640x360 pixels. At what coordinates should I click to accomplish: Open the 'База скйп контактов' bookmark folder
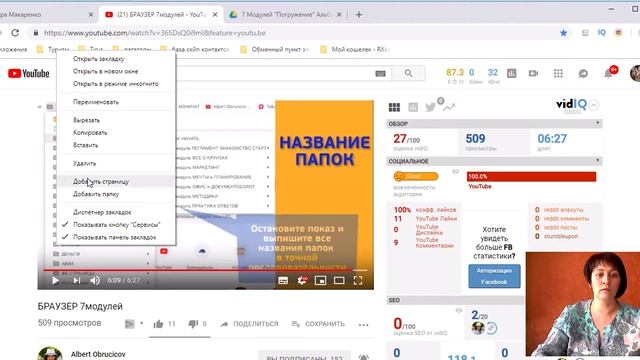(x=195, y=49)
